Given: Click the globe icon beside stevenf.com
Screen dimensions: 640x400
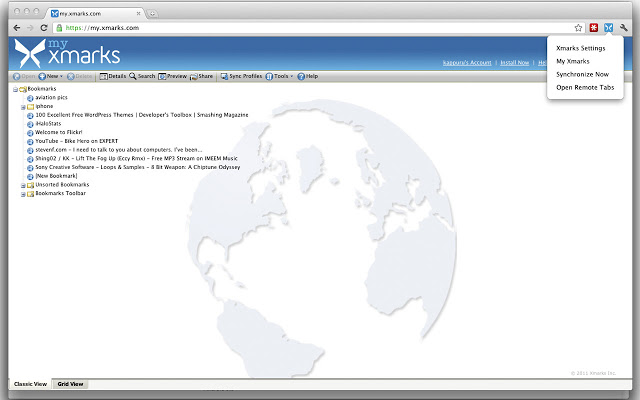Looking at the screenshot, I should coord(30,151).
